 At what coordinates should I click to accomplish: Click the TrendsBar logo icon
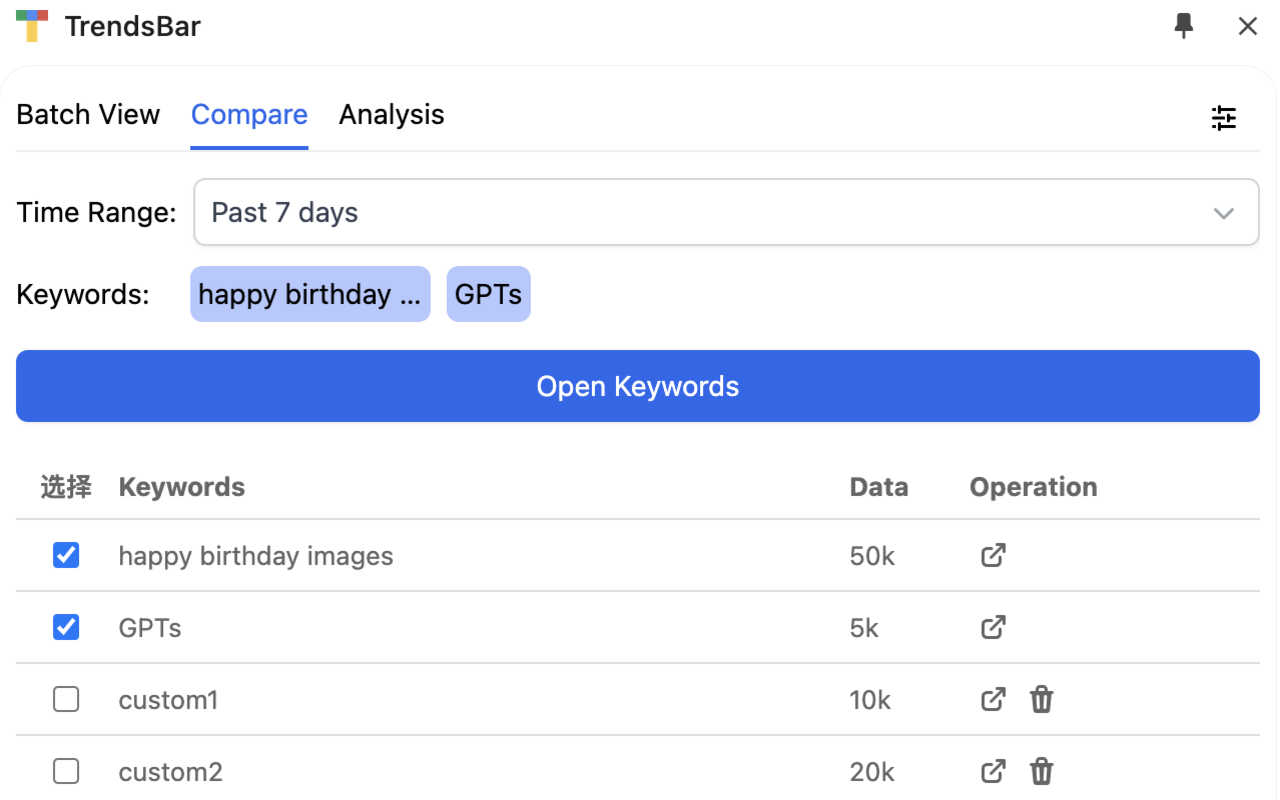32,26
